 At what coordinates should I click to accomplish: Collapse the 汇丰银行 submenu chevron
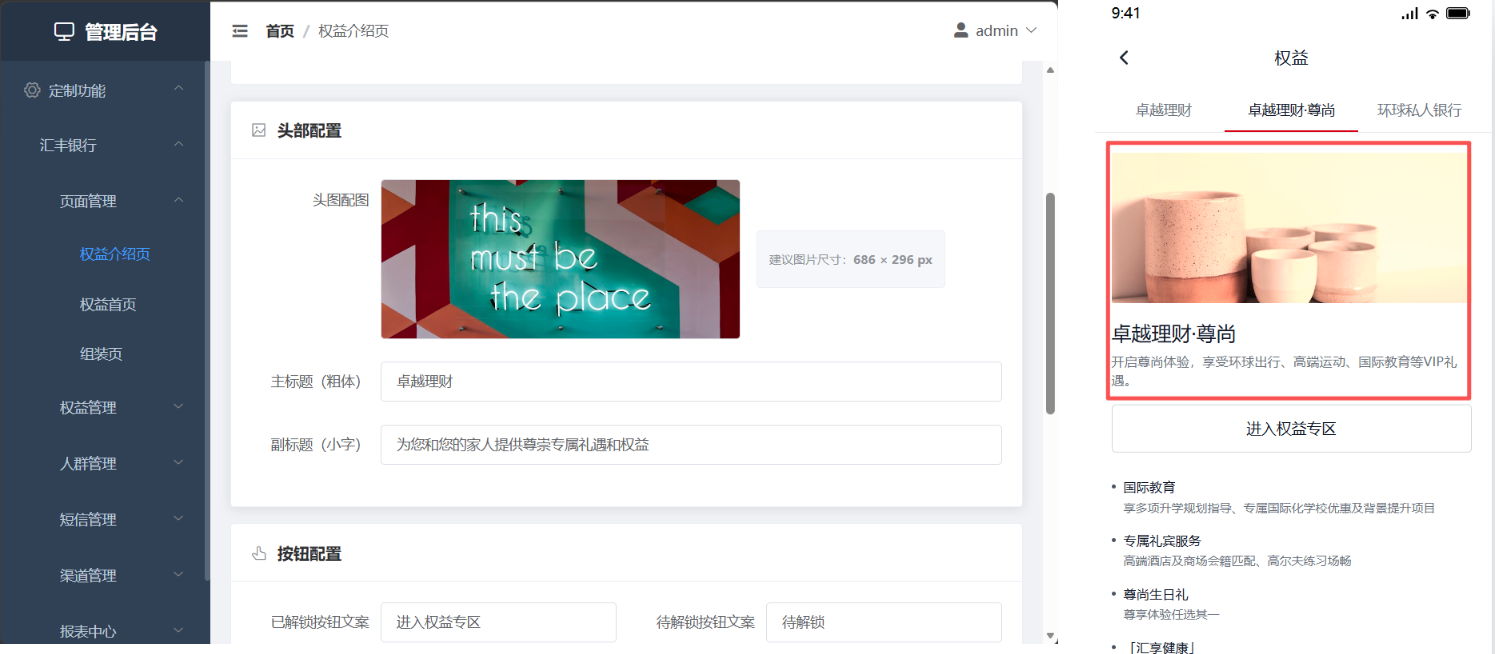[178, 144]
